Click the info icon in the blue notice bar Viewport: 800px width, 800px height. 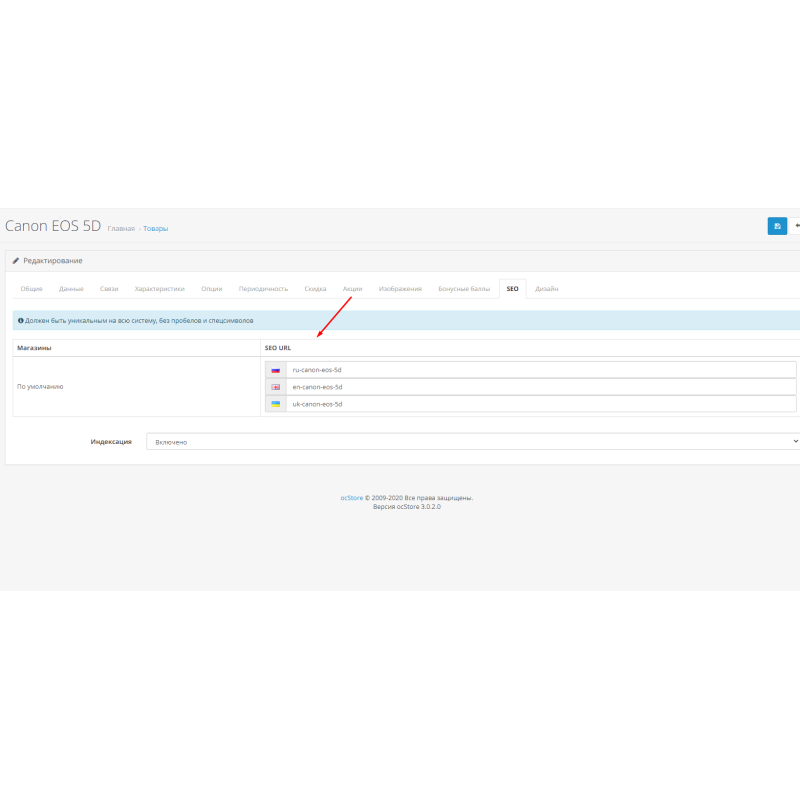[x=22, y=320]
